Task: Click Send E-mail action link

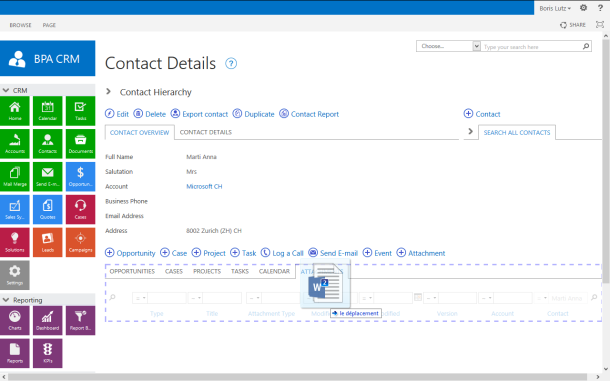Action: click(333, 253)
